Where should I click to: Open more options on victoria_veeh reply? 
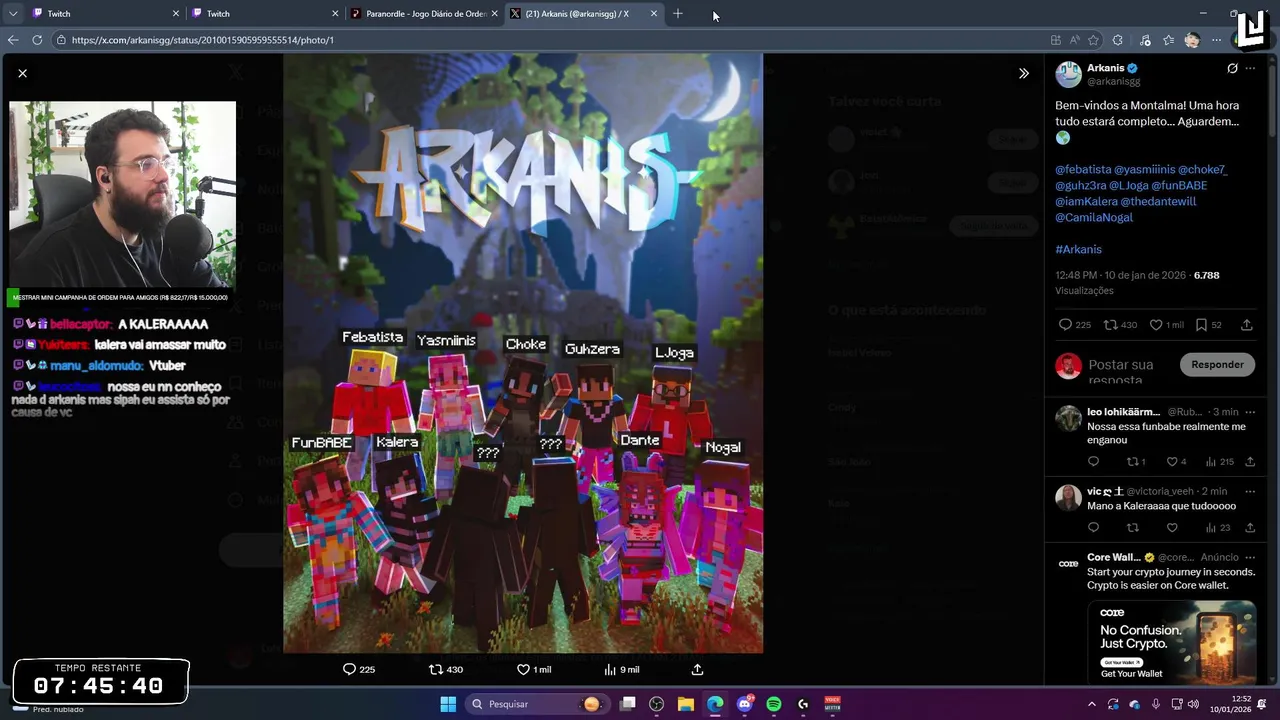coord(1250,492)
